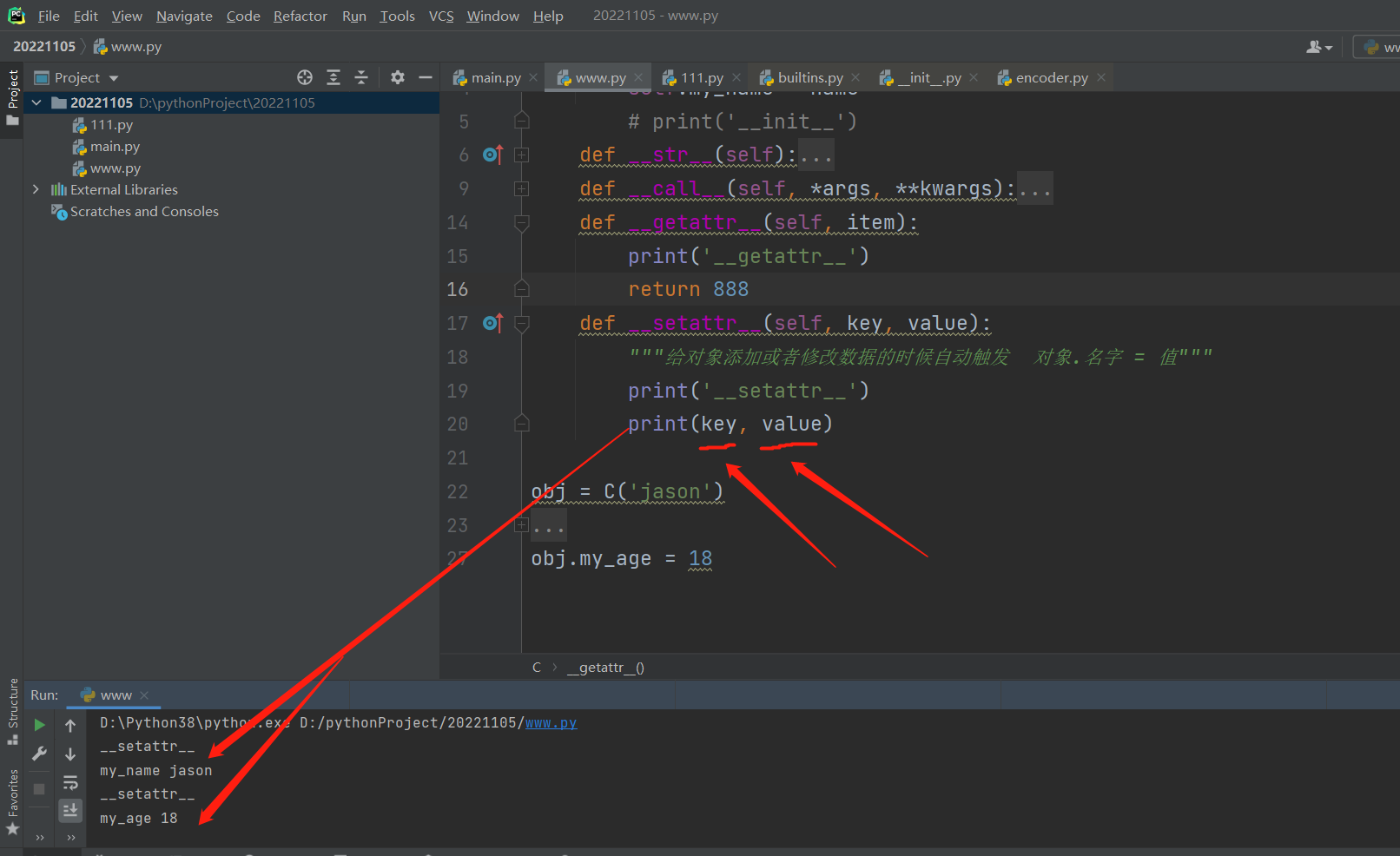Close the 111.py editor tab
The image size is (1400, 856).
point(736,78)
